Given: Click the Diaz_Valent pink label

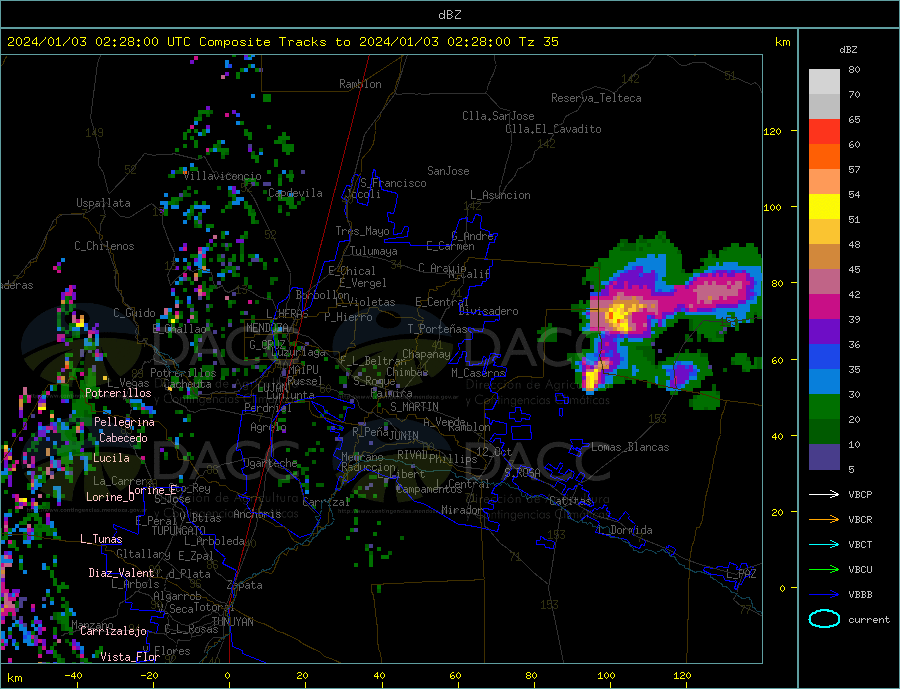Looking at the screenshot, I should (121, 573).
